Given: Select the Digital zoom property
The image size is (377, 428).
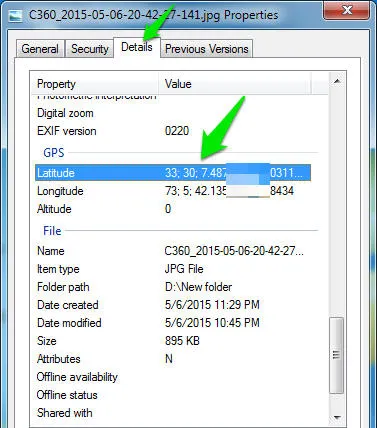Looking at the screenshot, I should (x=65, y=113).
